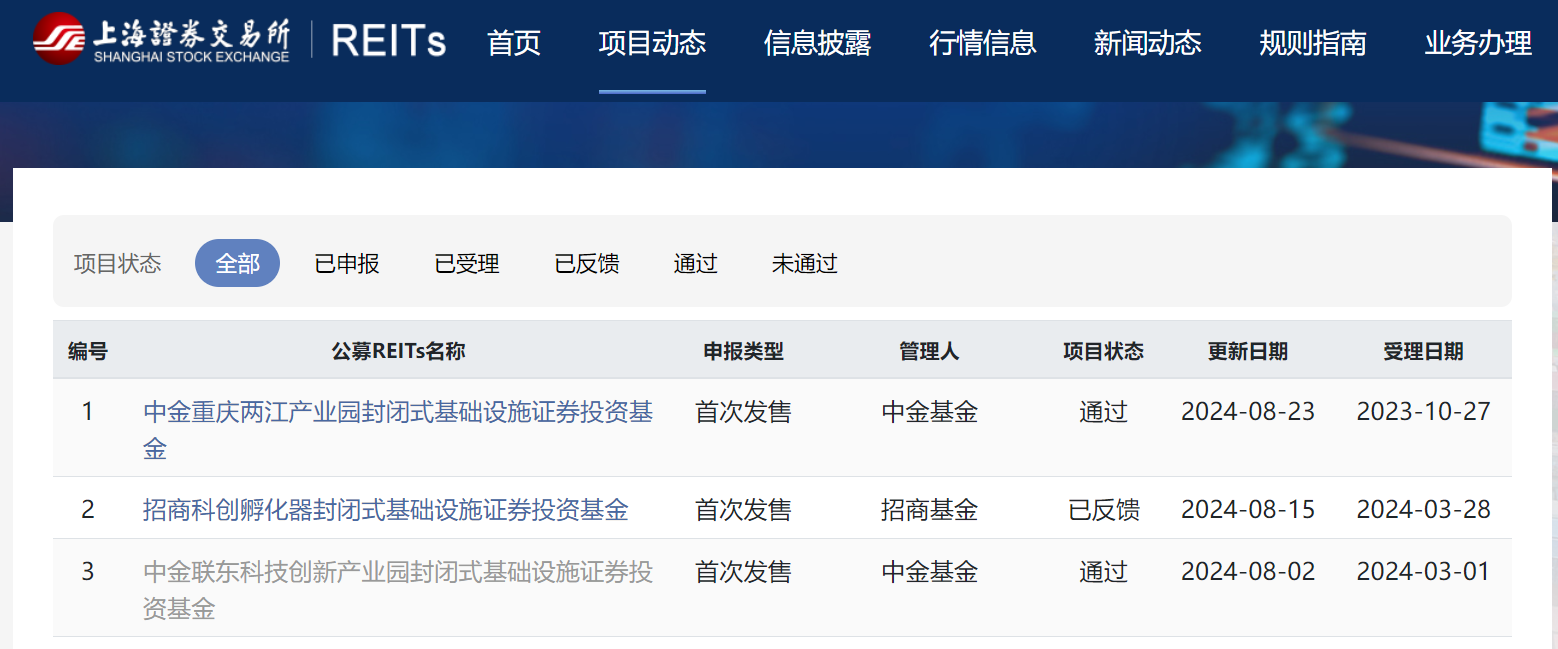Click update date 2024-08-23
This screenshot has height=649, width=1558.
click(x=1248, y=411)
